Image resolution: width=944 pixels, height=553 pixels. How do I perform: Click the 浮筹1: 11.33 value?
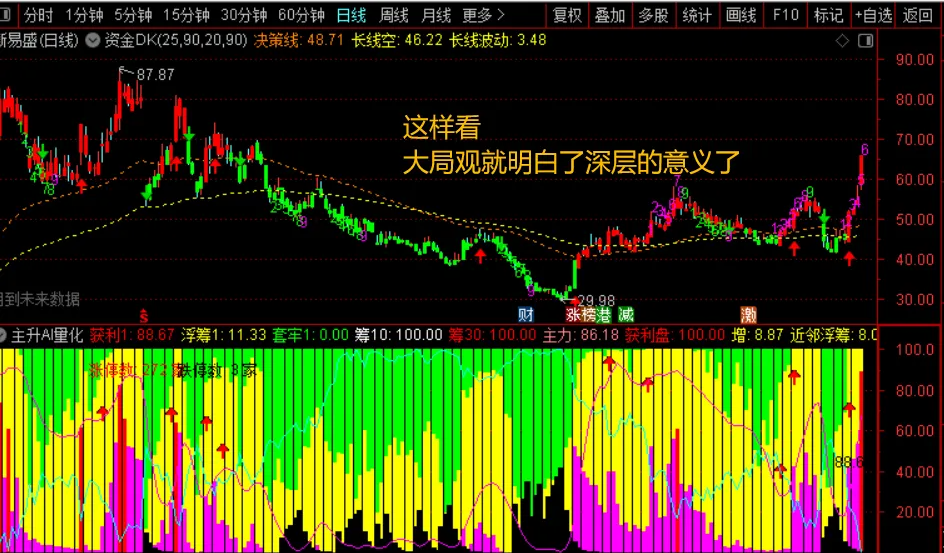click(x=223, y=334)
